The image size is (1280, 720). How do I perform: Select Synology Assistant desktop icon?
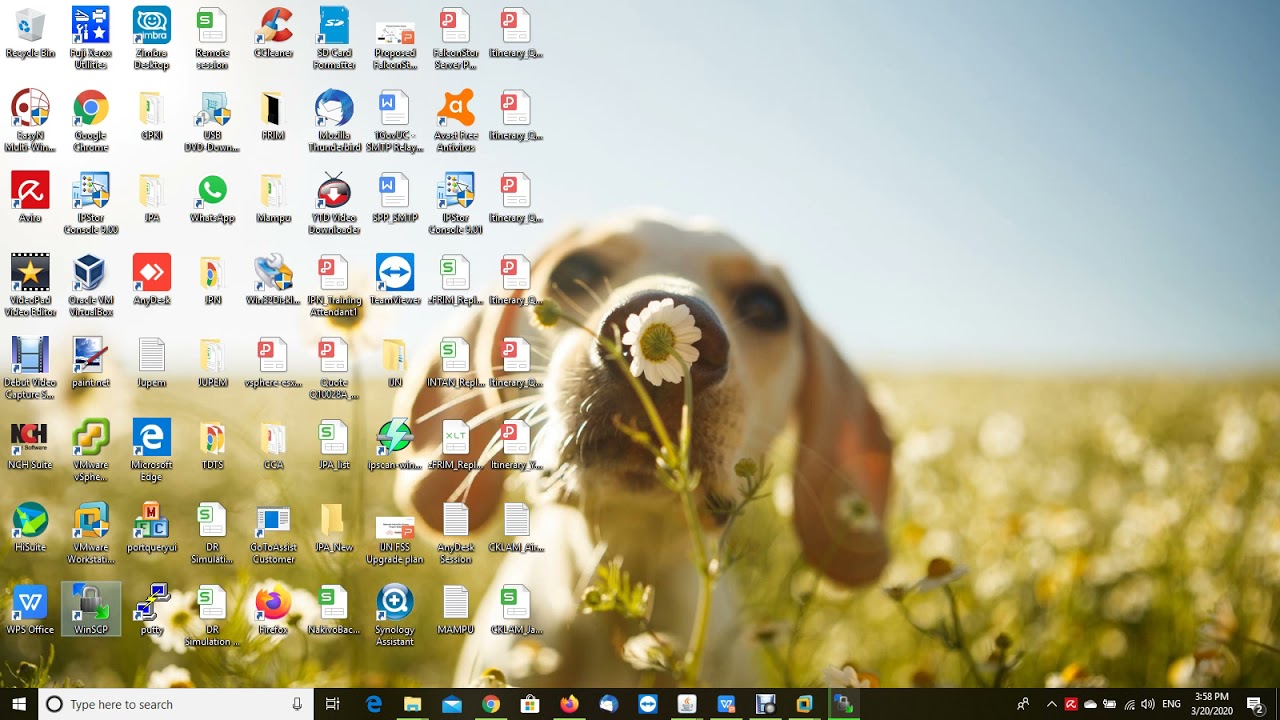[395, 614]
